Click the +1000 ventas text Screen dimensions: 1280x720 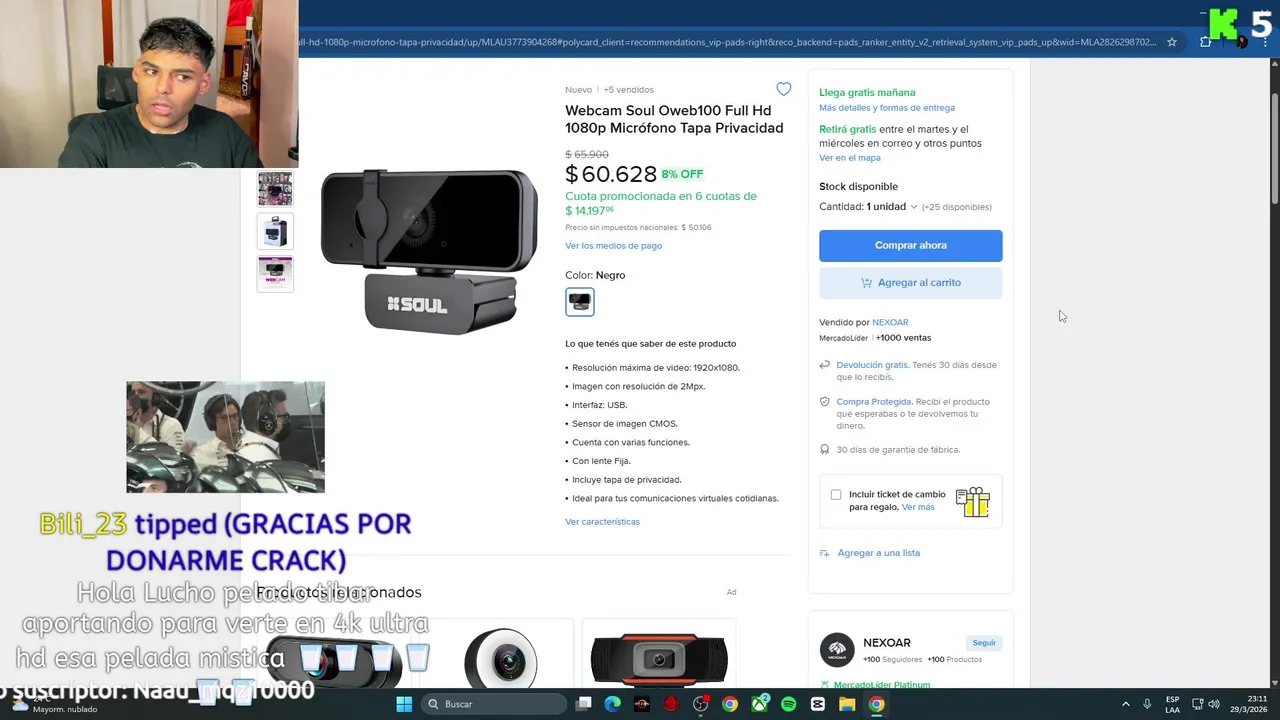tap(903, 338)
